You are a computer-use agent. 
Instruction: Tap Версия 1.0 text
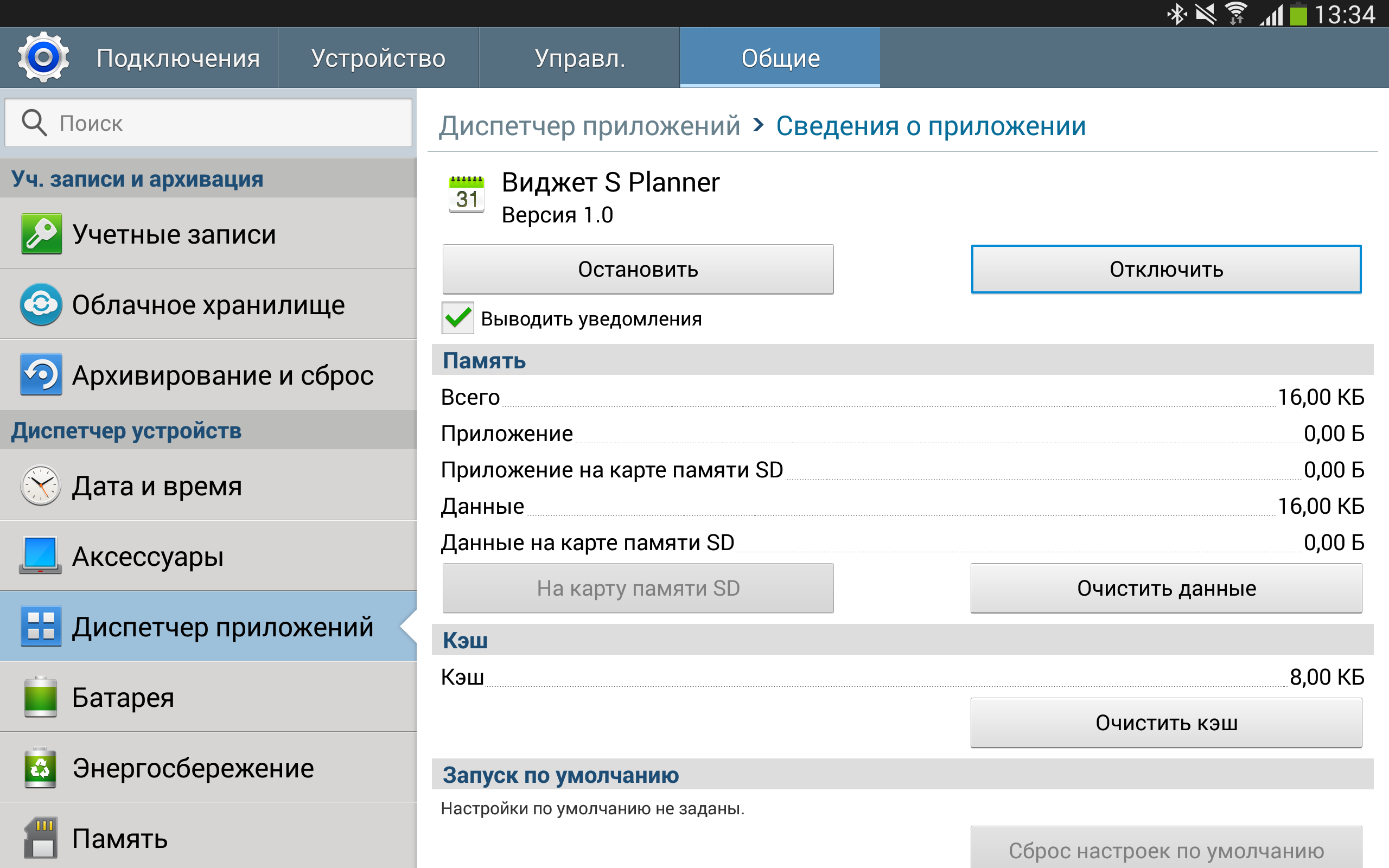557,215
